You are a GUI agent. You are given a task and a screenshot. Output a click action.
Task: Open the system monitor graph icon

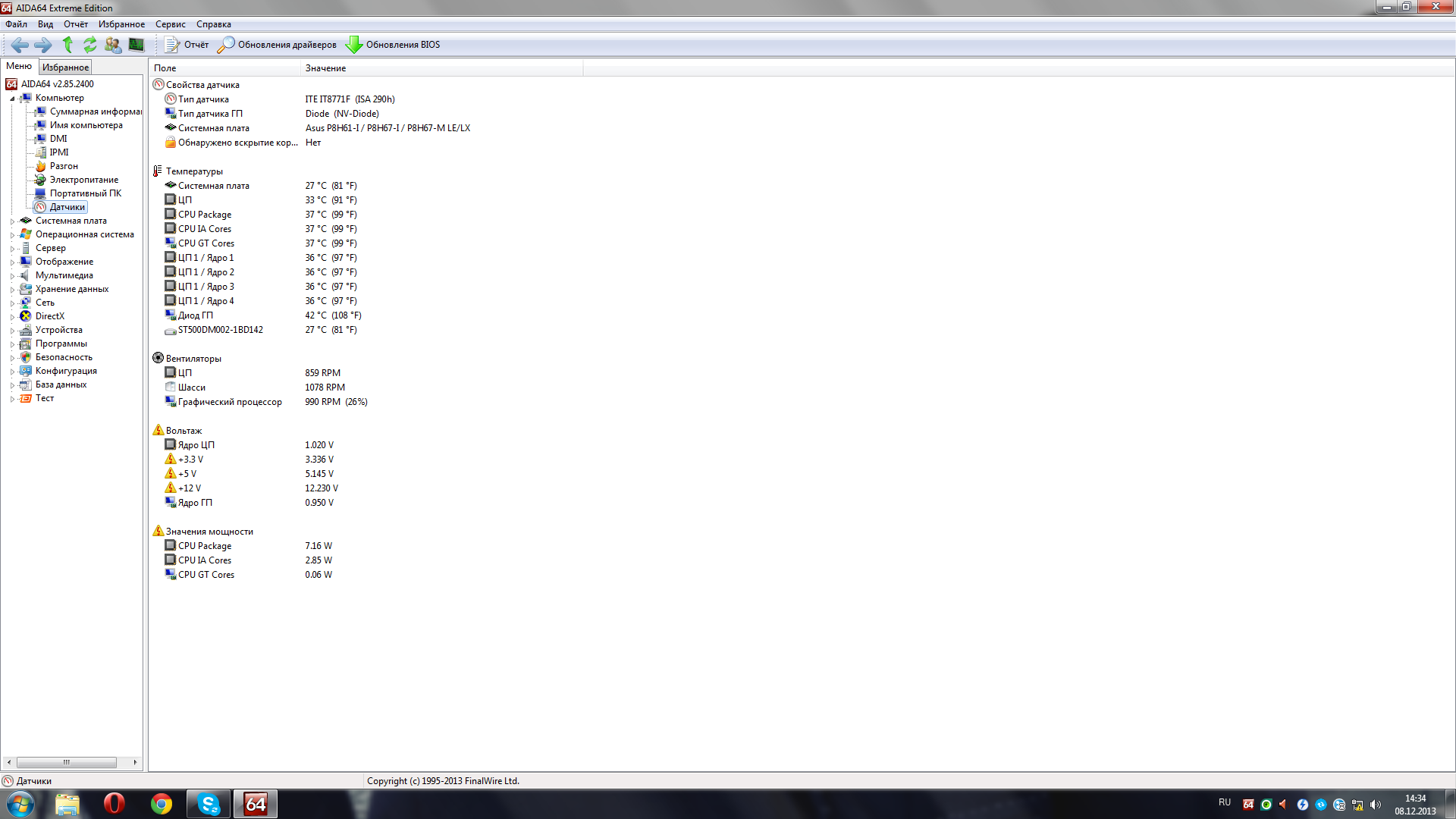[x=136, y=45]
